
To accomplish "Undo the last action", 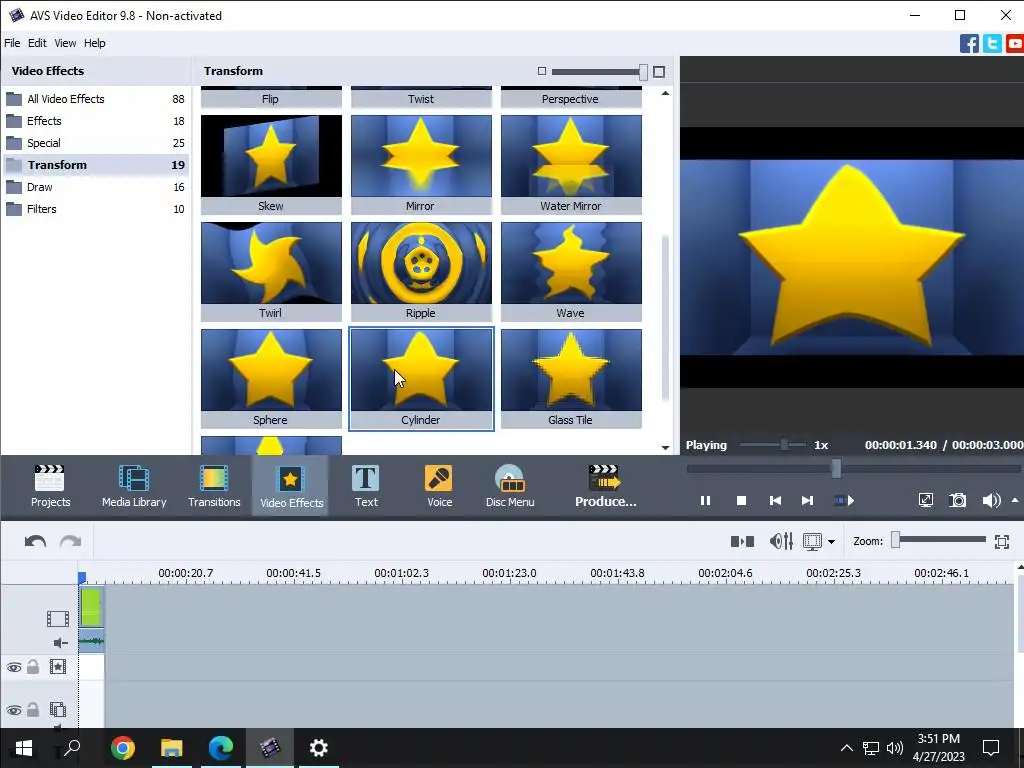I will [x=35, y=541].
